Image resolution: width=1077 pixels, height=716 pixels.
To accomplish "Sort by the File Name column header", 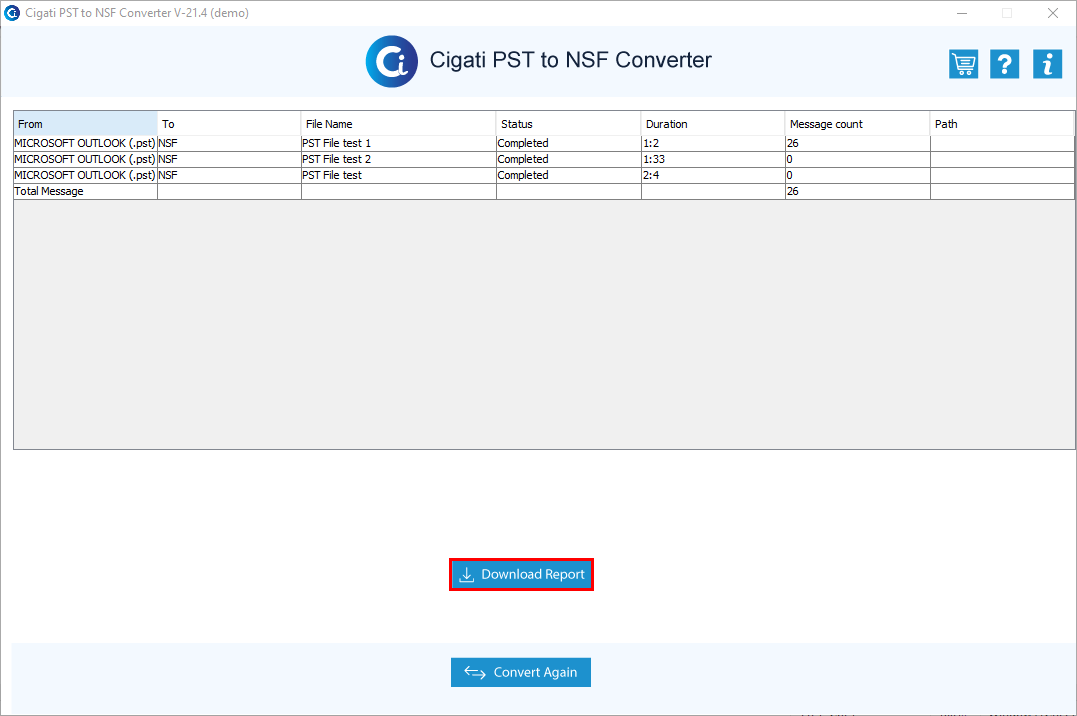I will coord(398,124).
